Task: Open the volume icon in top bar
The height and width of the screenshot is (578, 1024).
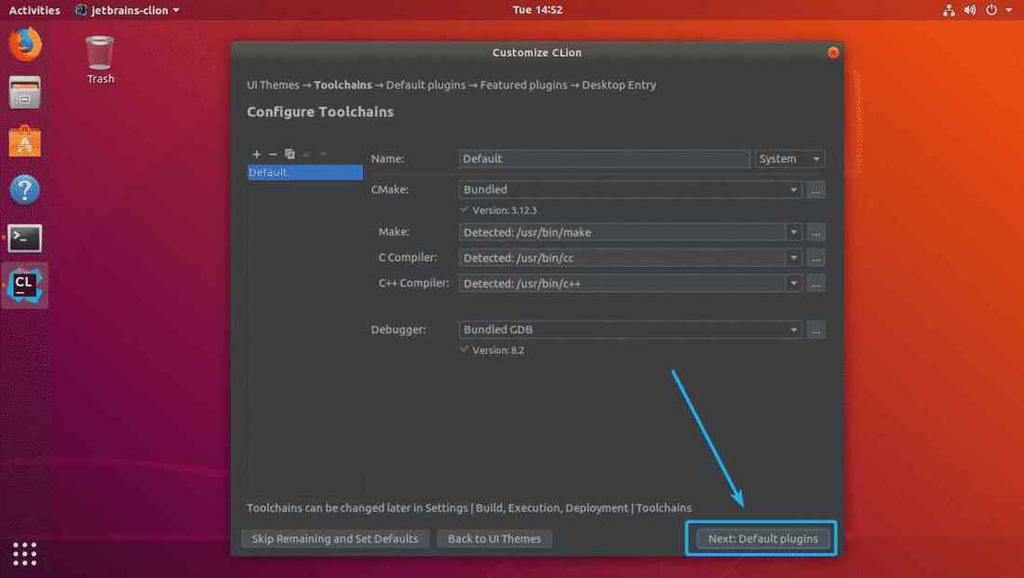Action: 970,10
